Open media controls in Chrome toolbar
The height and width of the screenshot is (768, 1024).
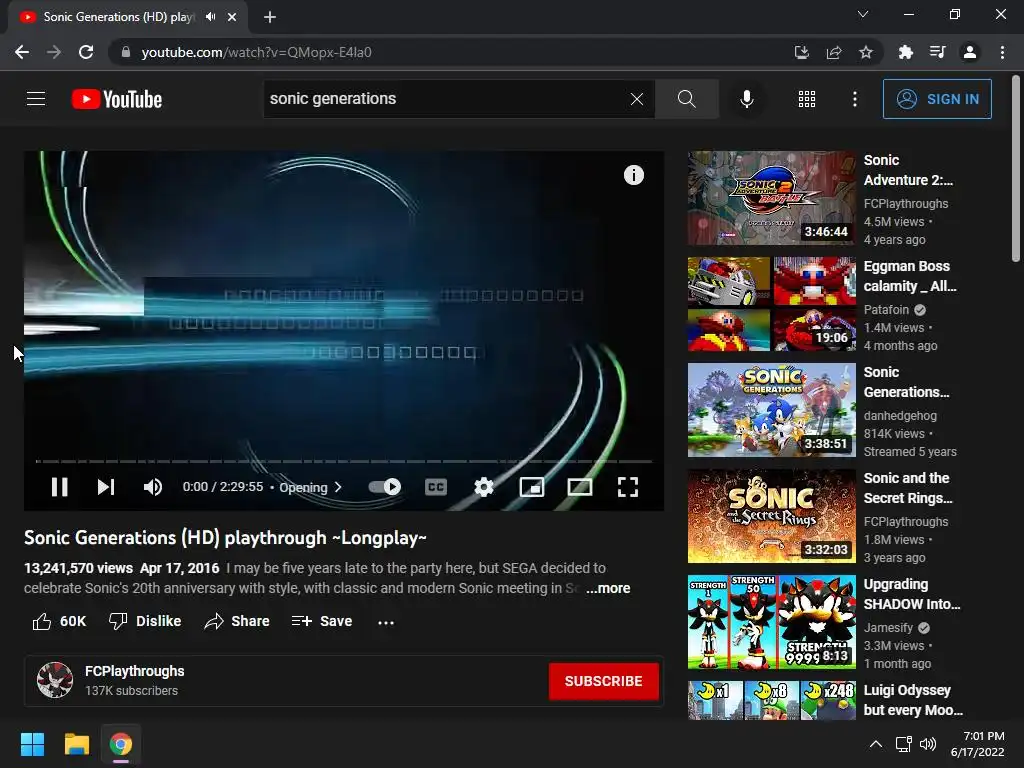tap(937, 52)
